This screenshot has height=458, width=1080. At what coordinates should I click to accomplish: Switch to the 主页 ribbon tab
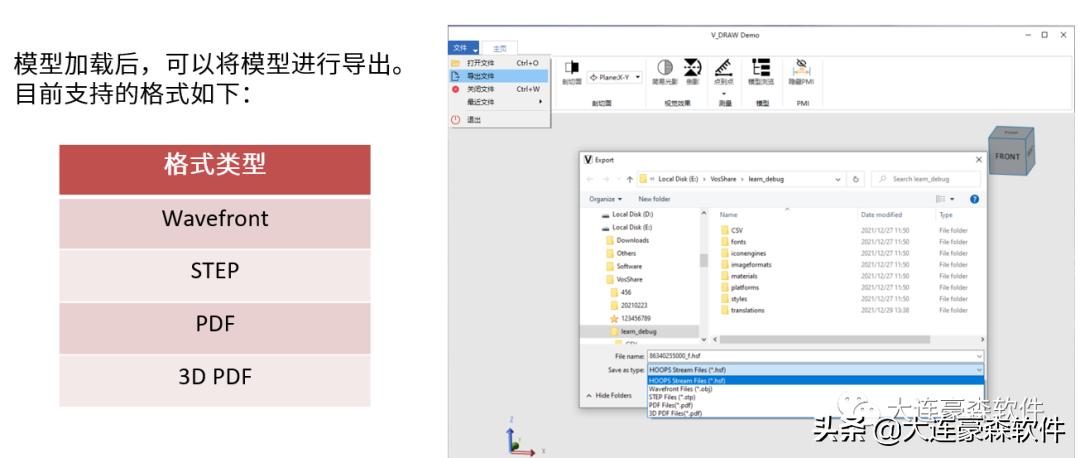(499, 48)
